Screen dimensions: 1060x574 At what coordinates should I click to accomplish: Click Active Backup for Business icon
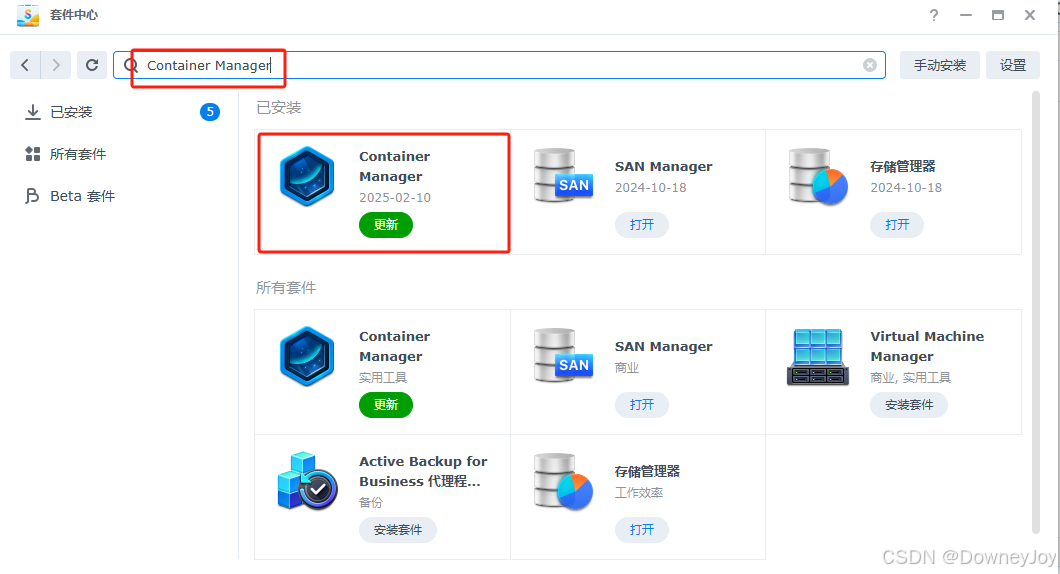coord(308,481)
